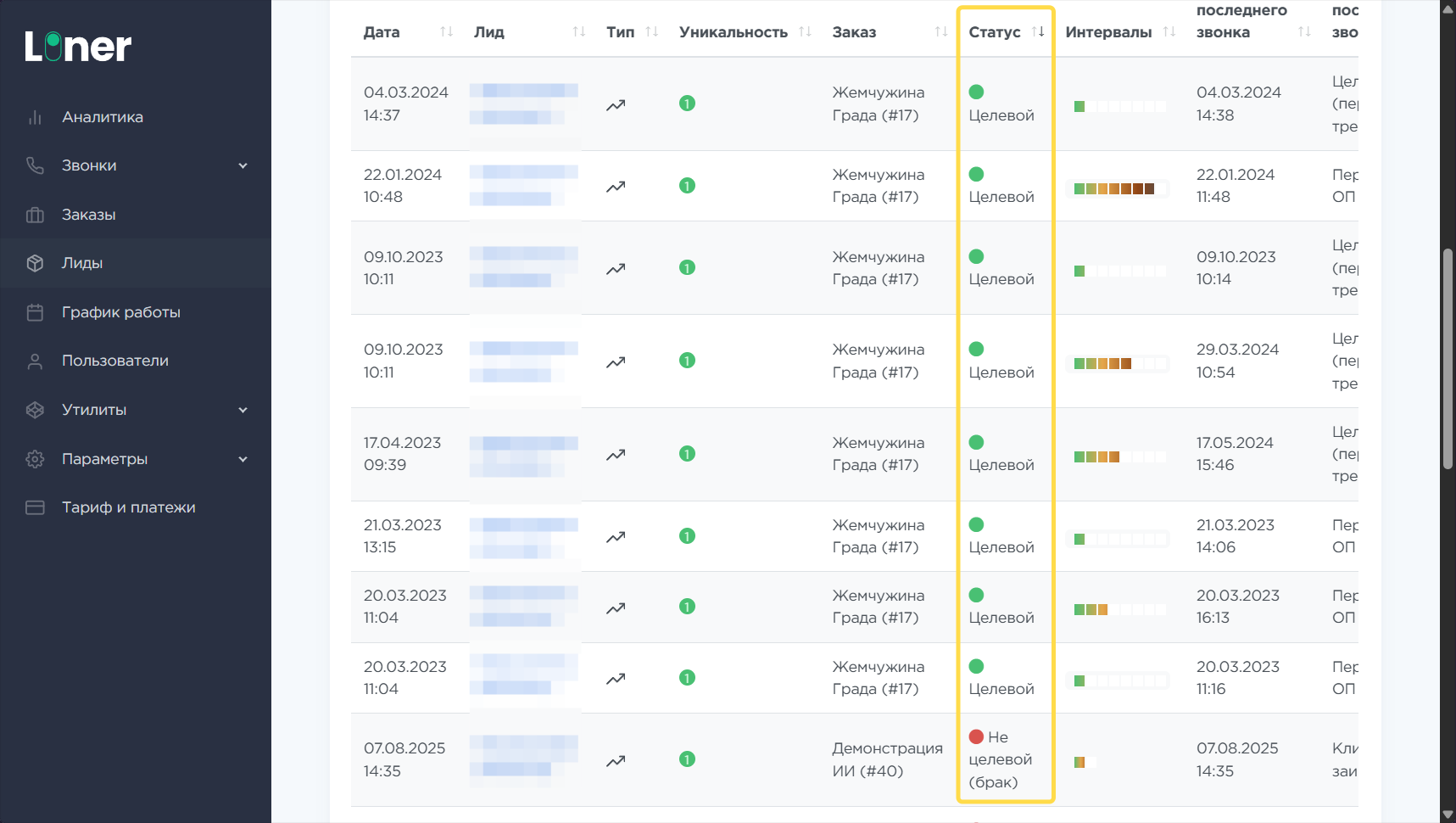Click the cube icon beside Лиды

coord(35,263)
